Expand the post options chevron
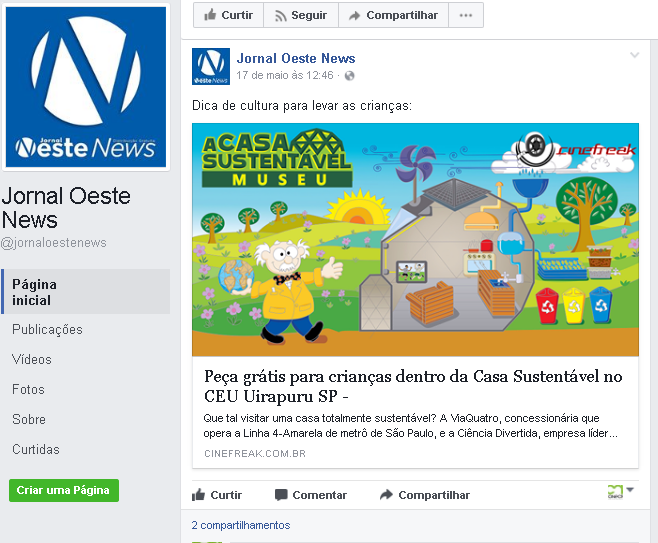This screenshot has height=543, width=658. coord(634,55)
